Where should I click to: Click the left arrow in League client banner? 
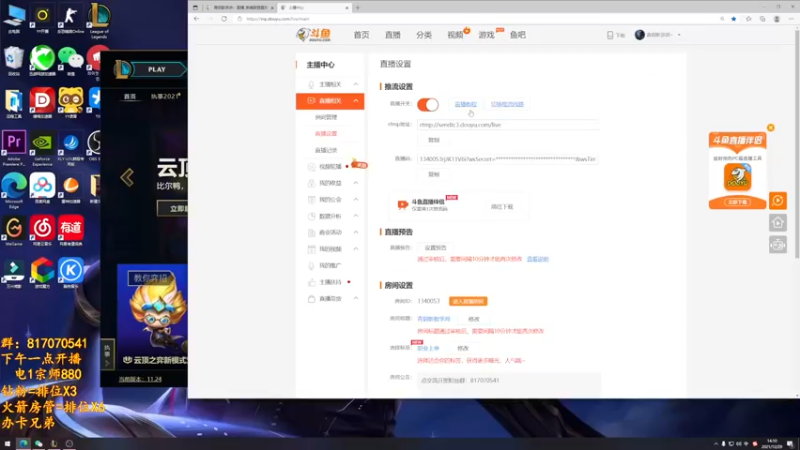127,178
